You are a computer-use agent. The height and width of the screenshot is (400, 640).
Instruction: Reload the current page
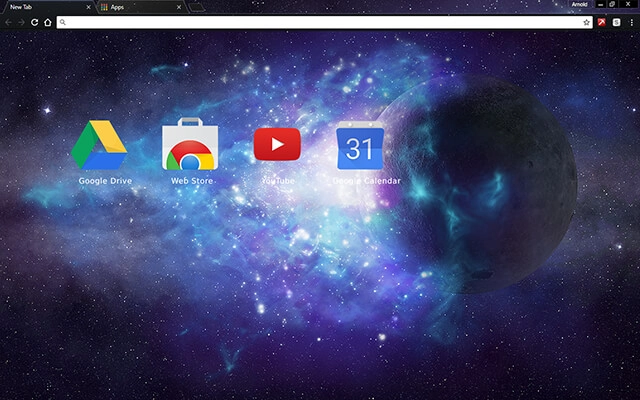[35, 22]
